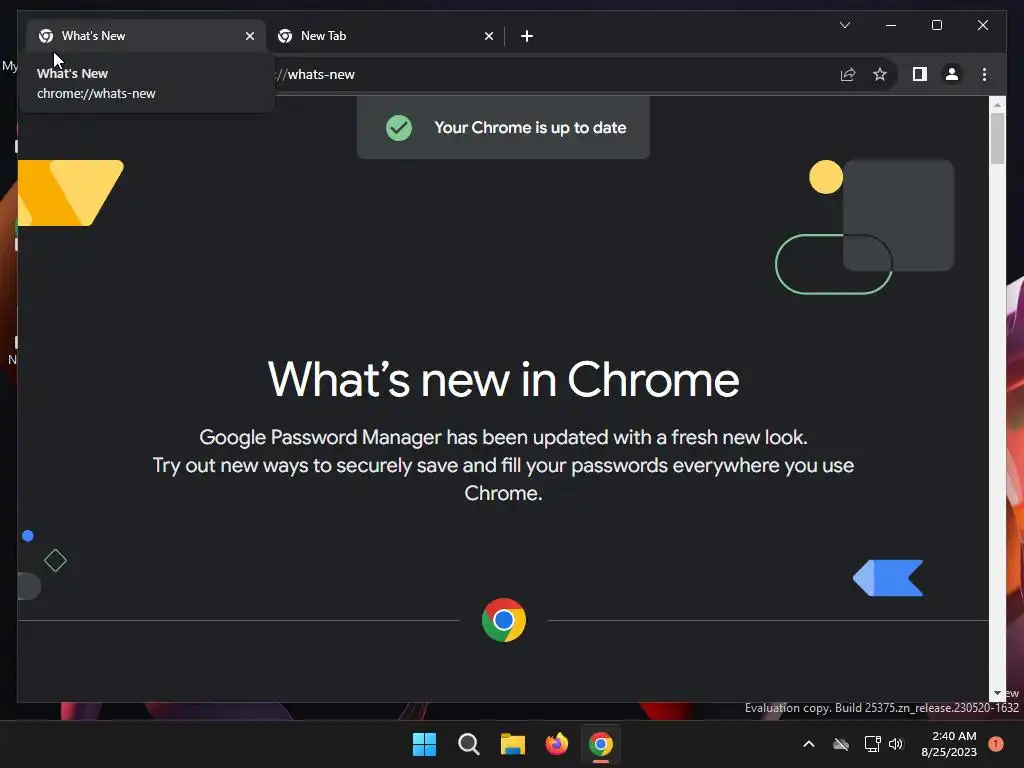Click the share this page icon
The image size is (1024, 768).
tap(848, 74)
